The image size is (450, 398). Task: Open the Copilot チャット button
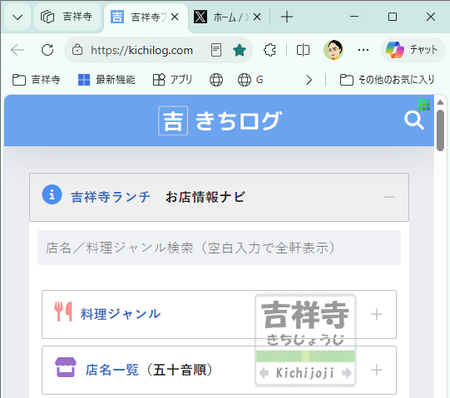pos(413,50)
